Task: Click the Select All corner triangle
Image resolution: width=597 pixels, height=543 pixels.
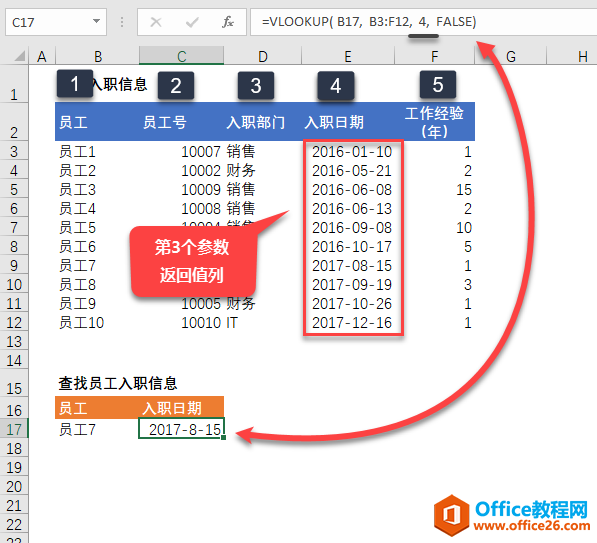Action: point(20,56)
